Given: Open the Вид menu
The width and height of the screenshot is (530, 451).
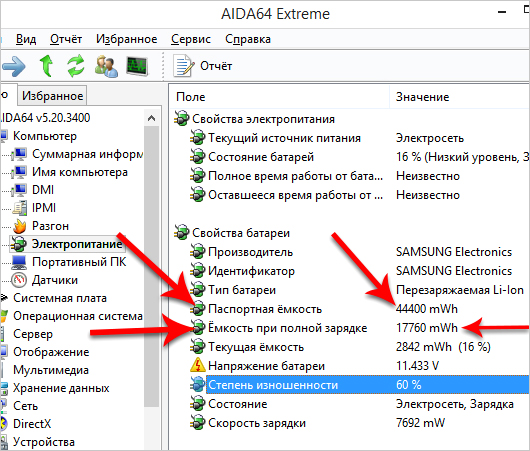Looking at the screenshot, I should (26, 39).
